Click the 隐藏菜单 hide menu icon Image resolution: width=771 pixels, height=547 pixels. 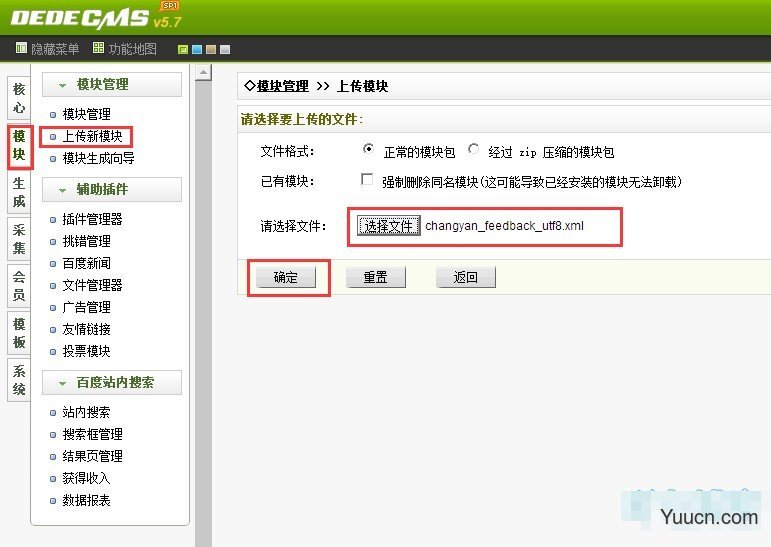pyautogui.click(x=21, y=48)
